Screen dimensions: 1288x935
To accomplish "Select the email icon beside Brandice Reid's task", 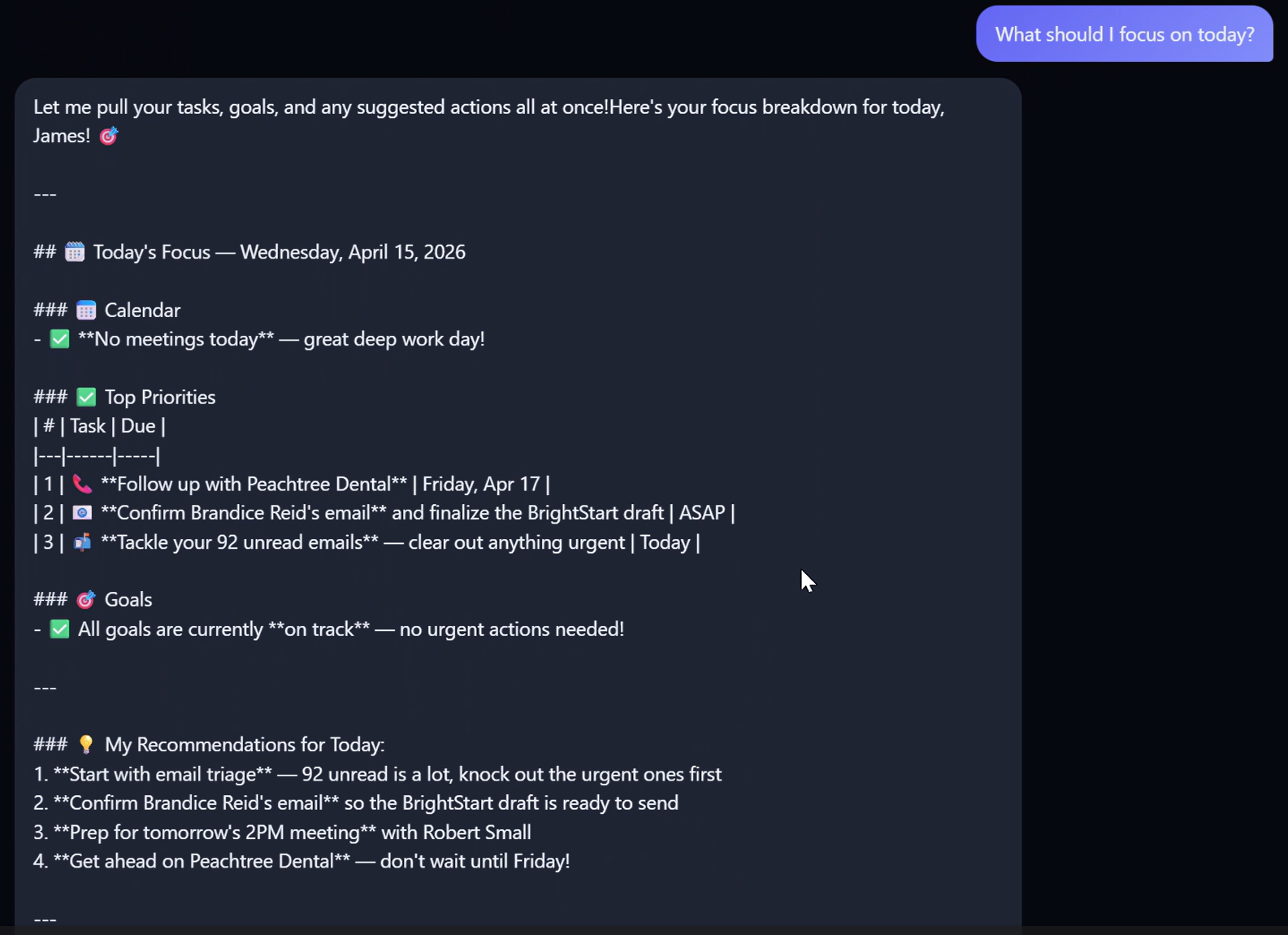I will 82,513.
